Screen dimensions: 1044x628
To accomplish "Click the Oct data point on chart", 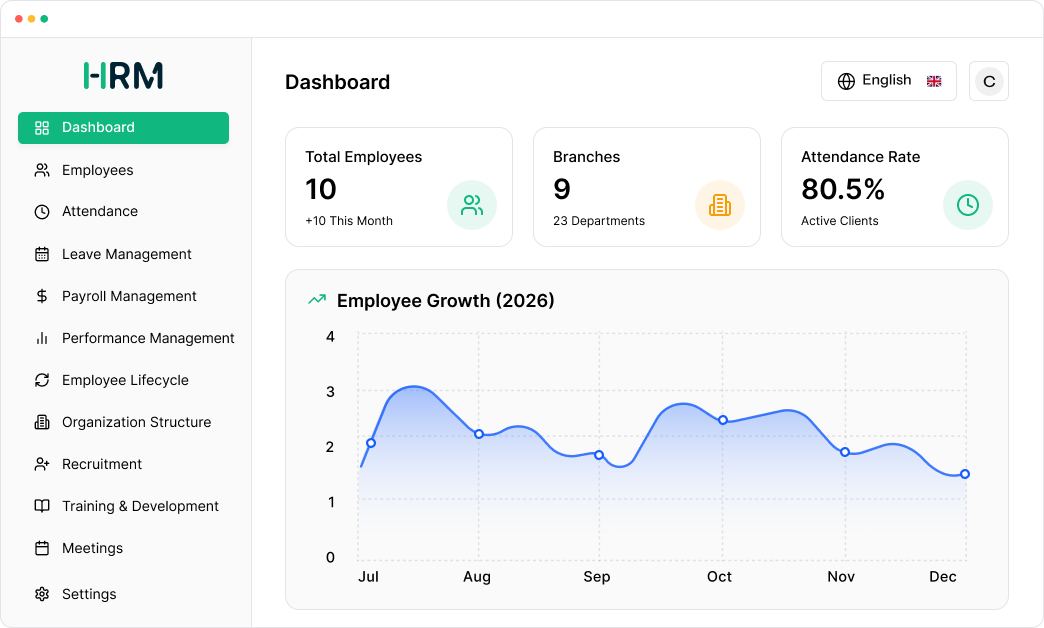I will coord(723,420).
